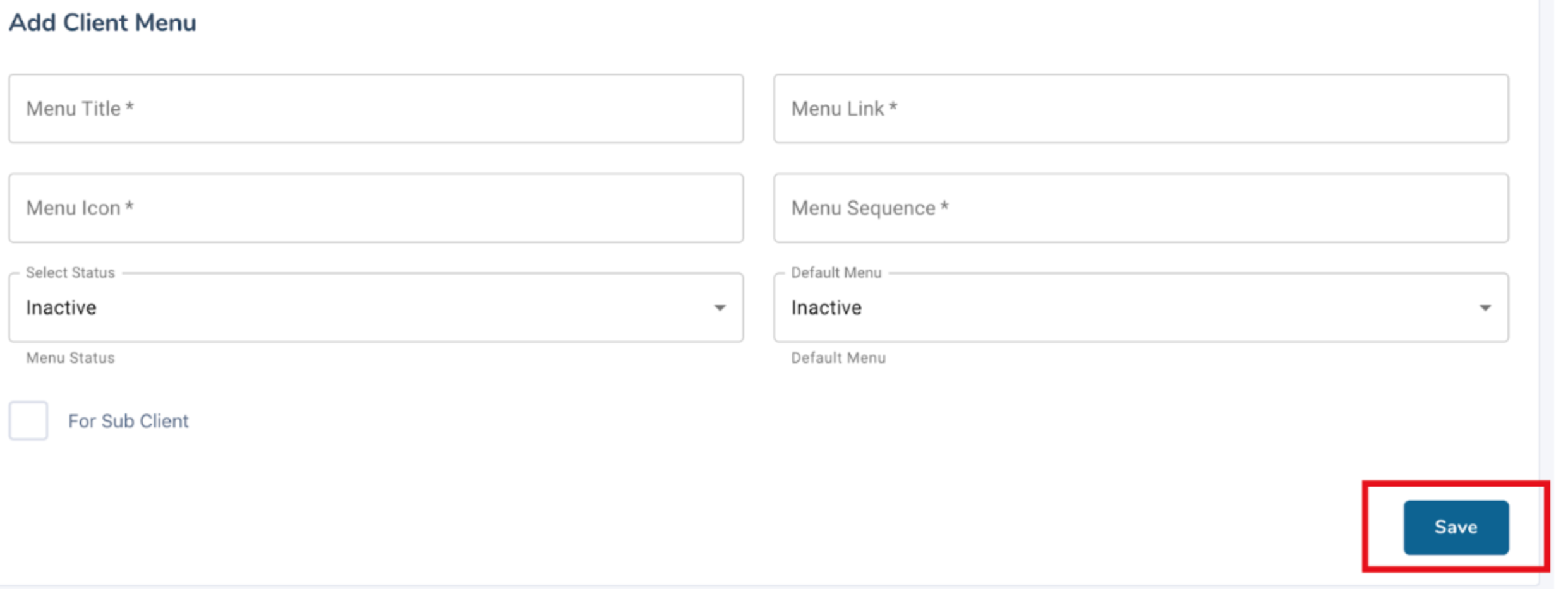1568x589 pixels.
Task: Click the Menu Status label text
Action: [x=69, y=358]
